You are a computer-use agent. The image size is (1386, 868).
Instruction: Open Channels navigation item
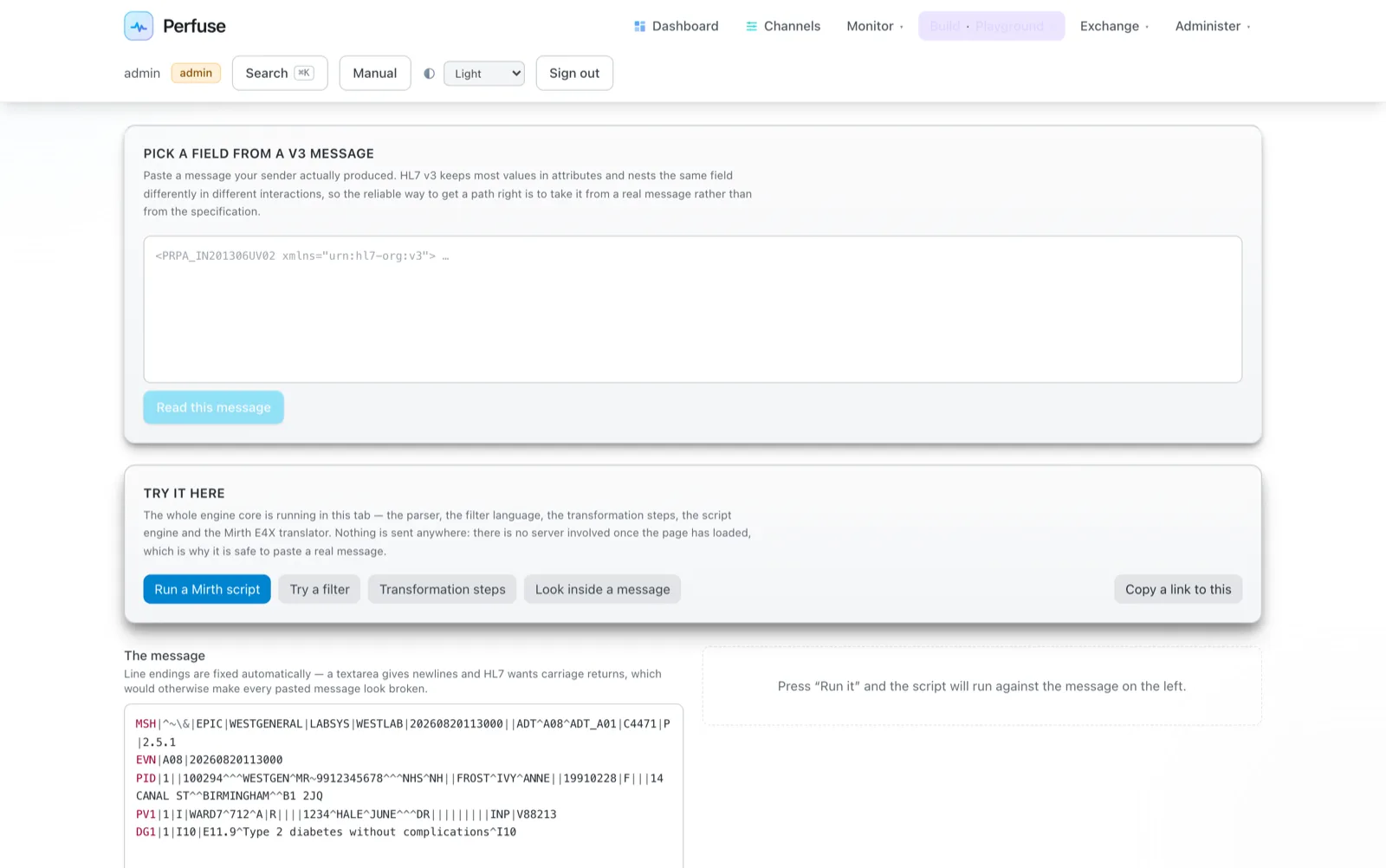pyautogui.click(x=783, y=26)
